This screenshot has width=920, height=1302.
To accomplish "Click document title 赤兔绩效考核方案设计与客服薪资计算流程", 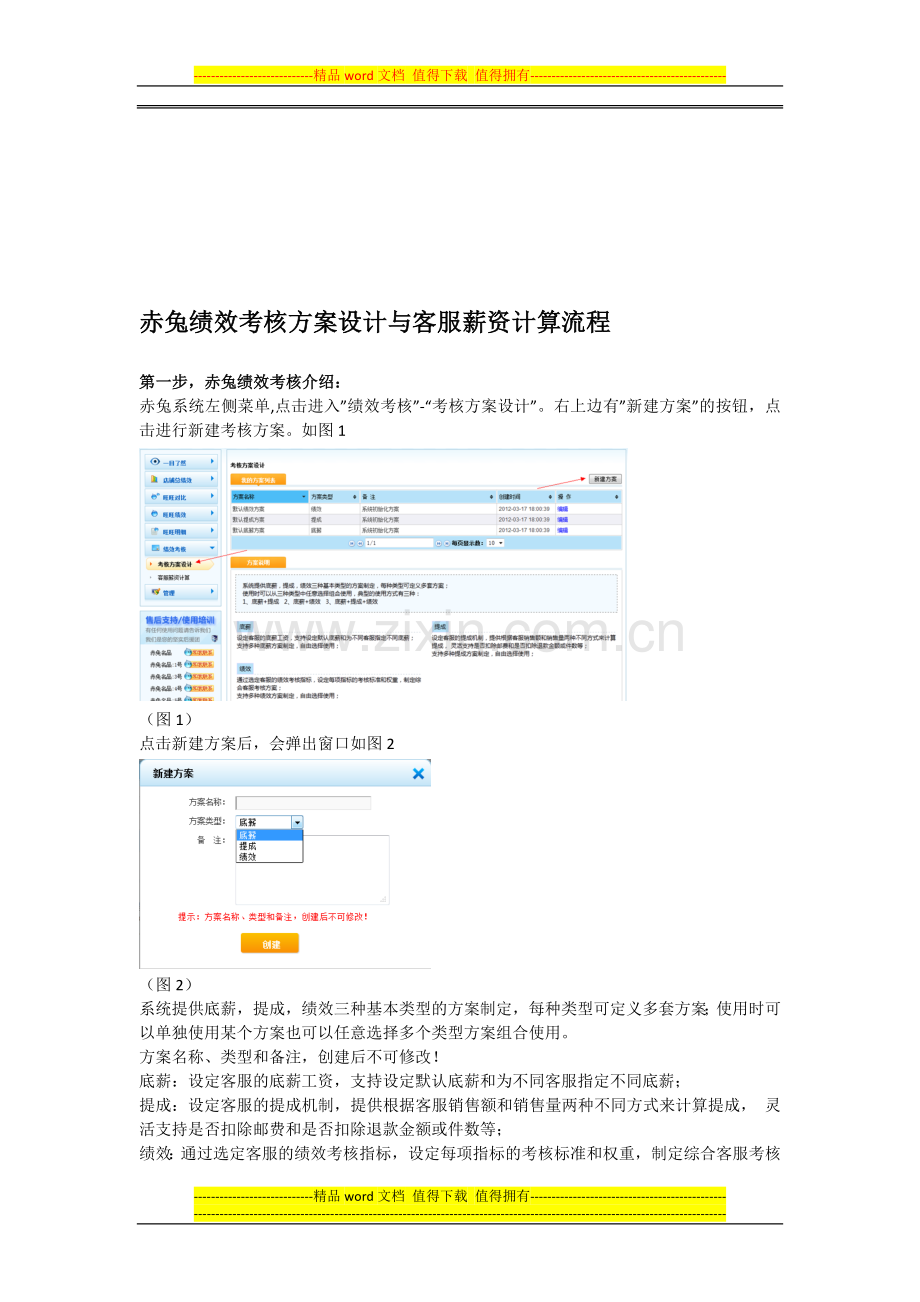I will [x=375, y=323].
